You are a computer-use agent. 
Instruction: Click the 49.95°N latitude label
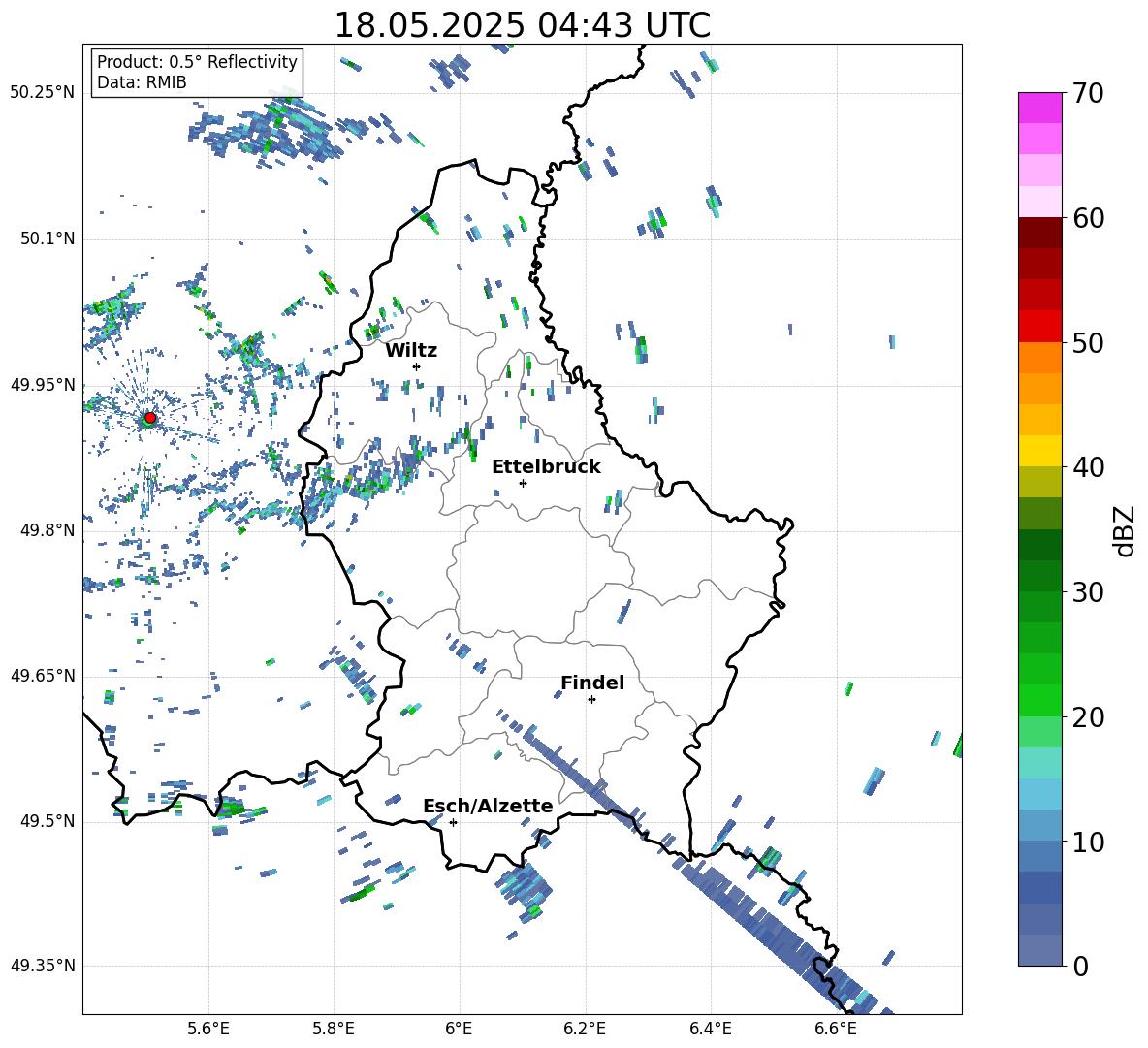click(x=43, y=385)
